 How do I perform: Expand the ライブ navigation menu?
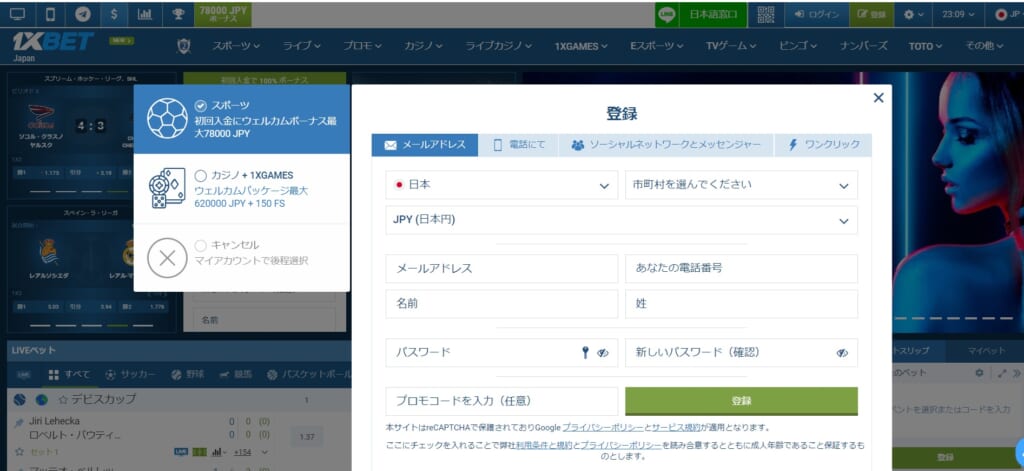[x=302, y=46]
